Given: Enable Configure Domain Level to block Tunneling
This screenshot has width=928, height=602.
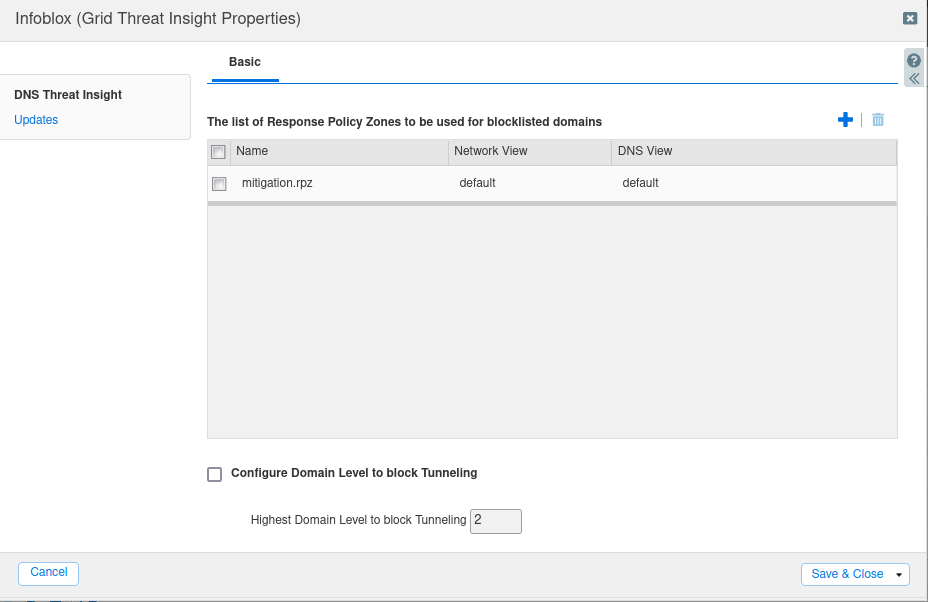Looking at the screenshot, I should pyautogui.click(x=214, y=474).
